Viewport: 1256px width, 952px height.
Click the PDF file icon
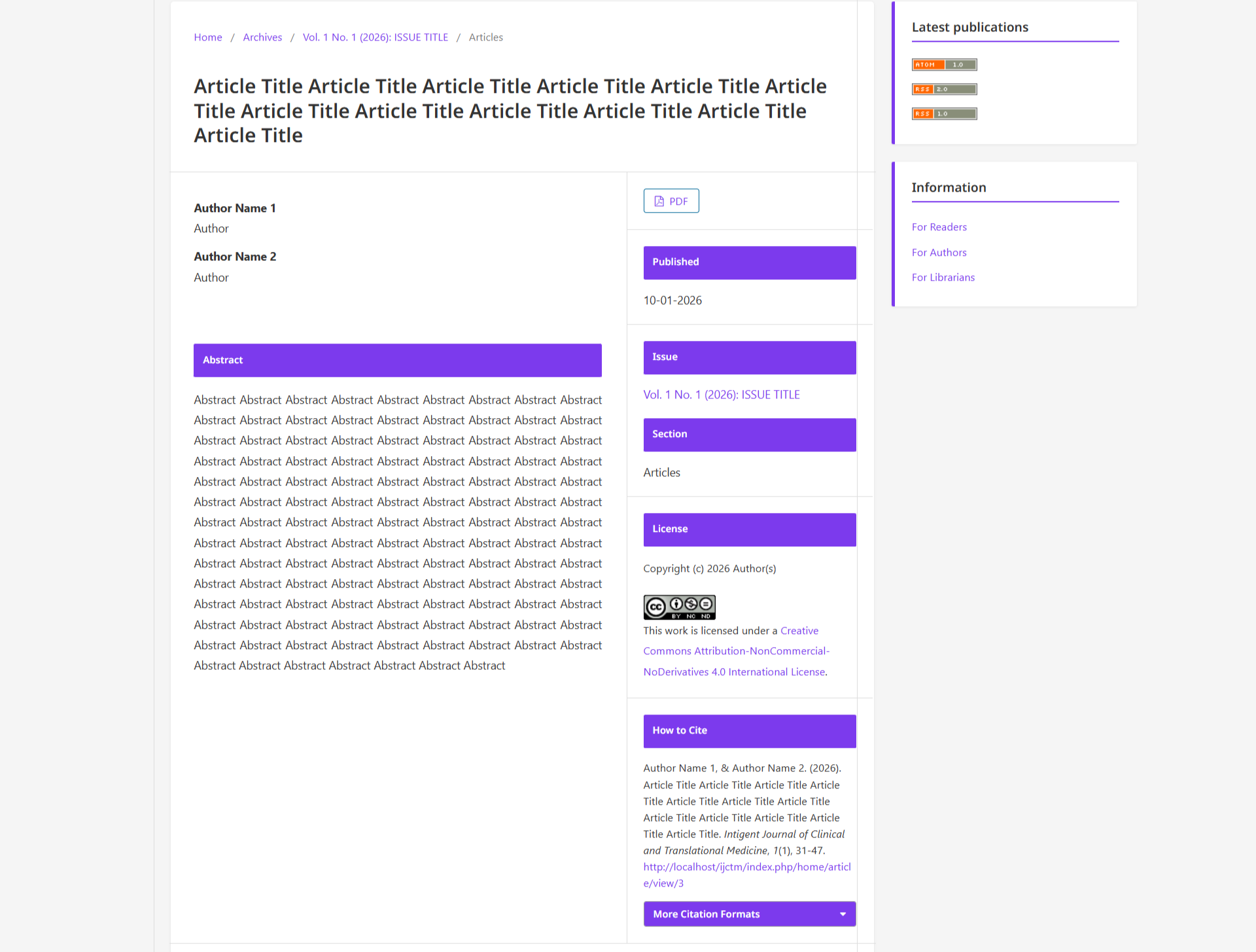coord(659,202)
